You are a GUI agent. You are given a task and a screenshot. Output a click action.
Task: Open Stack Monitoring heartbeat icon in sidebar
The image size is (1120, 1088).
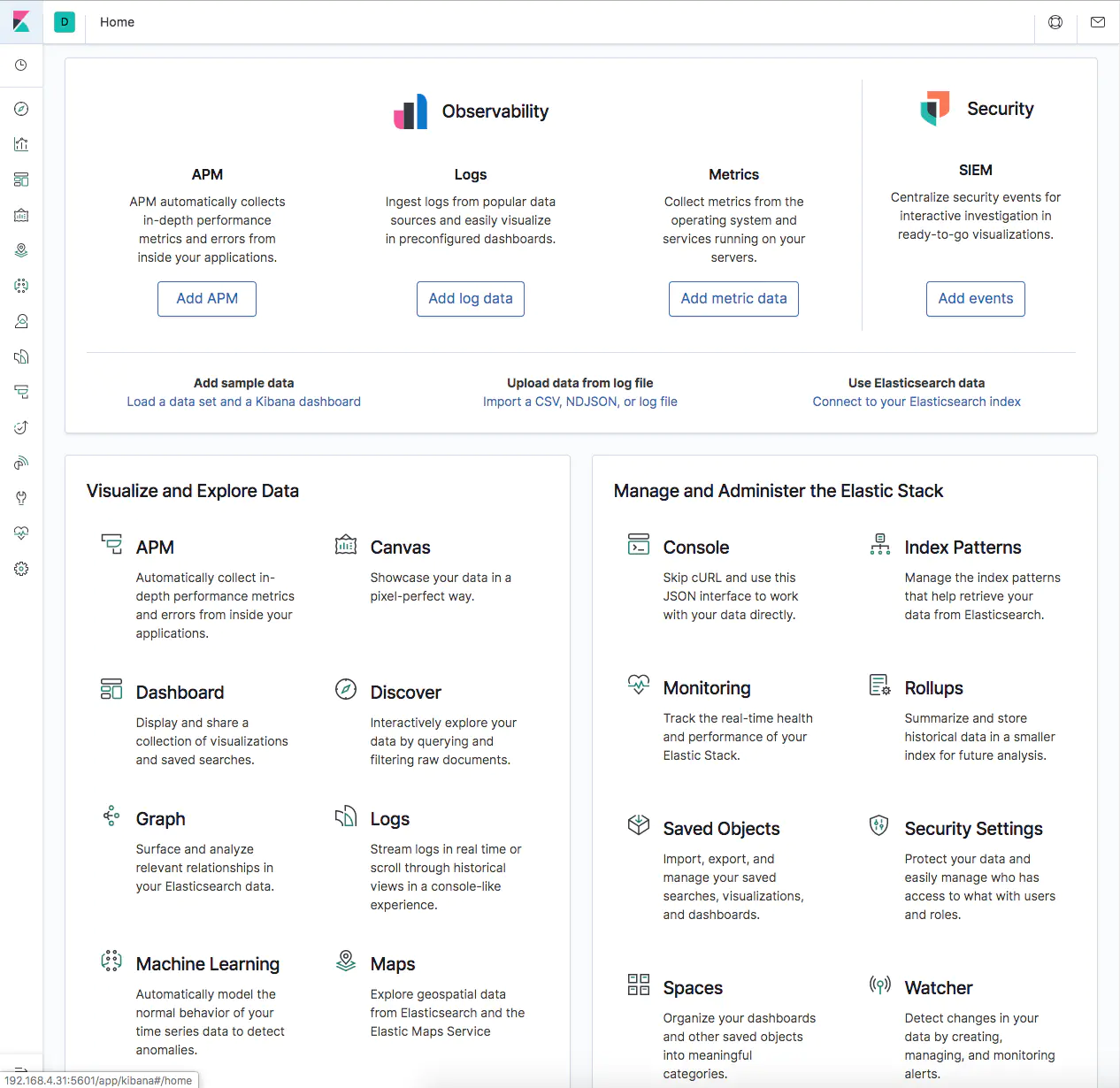coord(21,533)
